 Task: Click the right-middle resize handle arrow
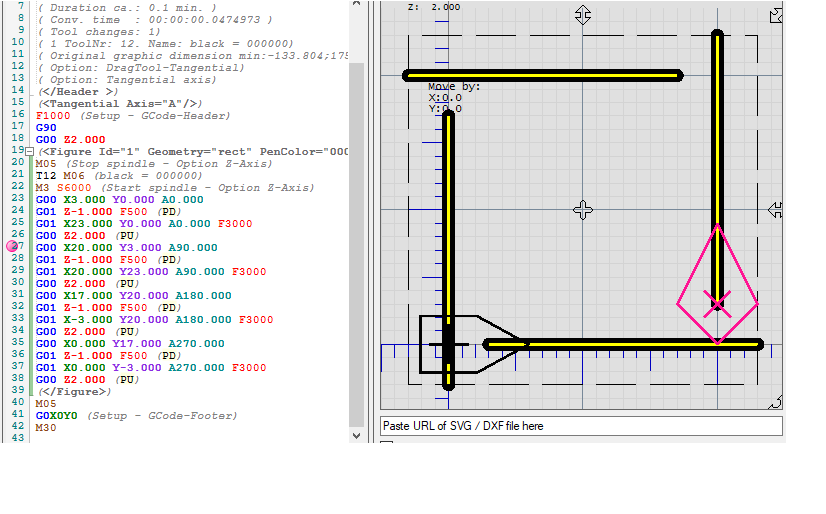[x=774, y=210]
